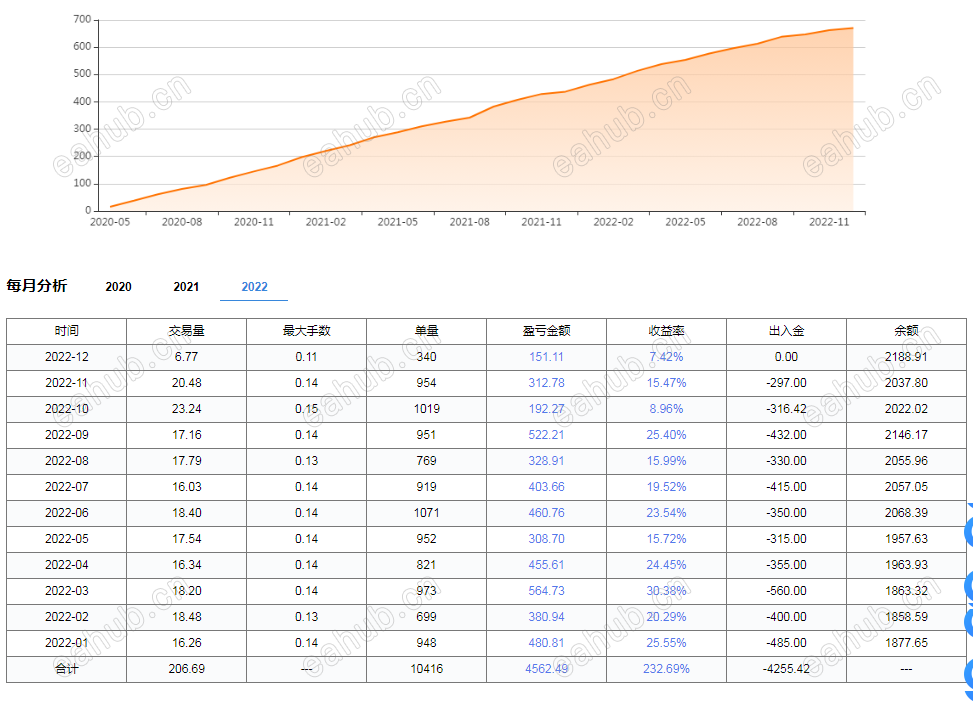Click balance value 1877.65
Image resolution: width=973 pixels, height=703 pixels.
[x=906, y=643]
